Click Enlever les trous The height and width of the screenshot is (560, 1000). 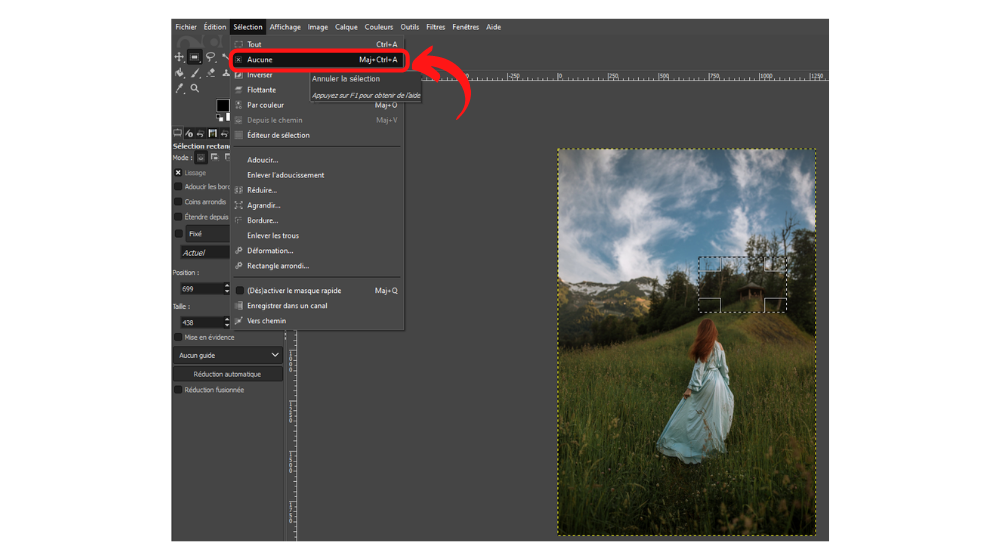pyautogui.click(x=318, y=236)
